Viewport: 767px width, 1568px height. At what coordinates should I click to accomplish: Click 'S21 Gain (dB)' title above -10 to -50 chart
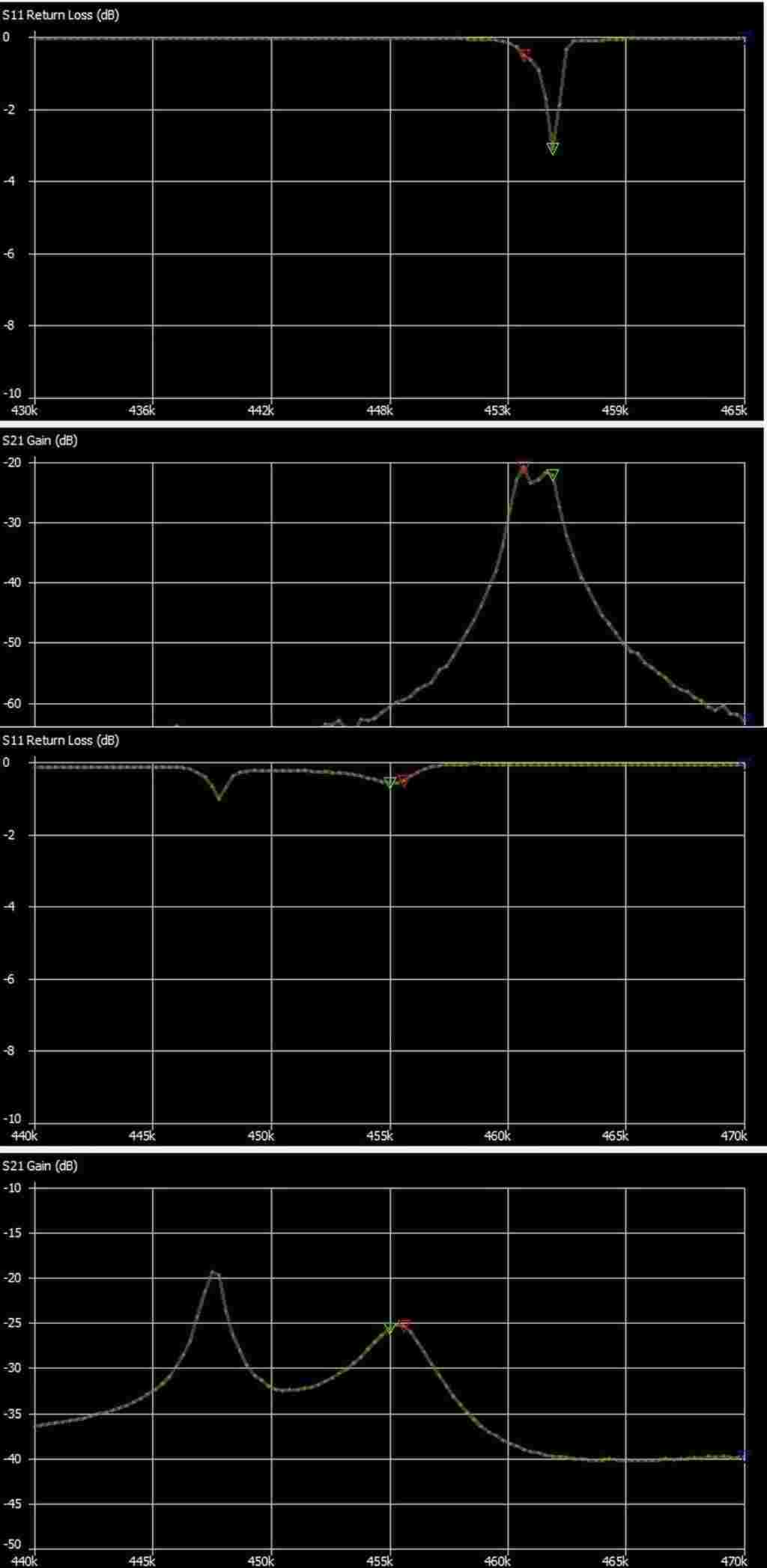tap(40, 1166)
